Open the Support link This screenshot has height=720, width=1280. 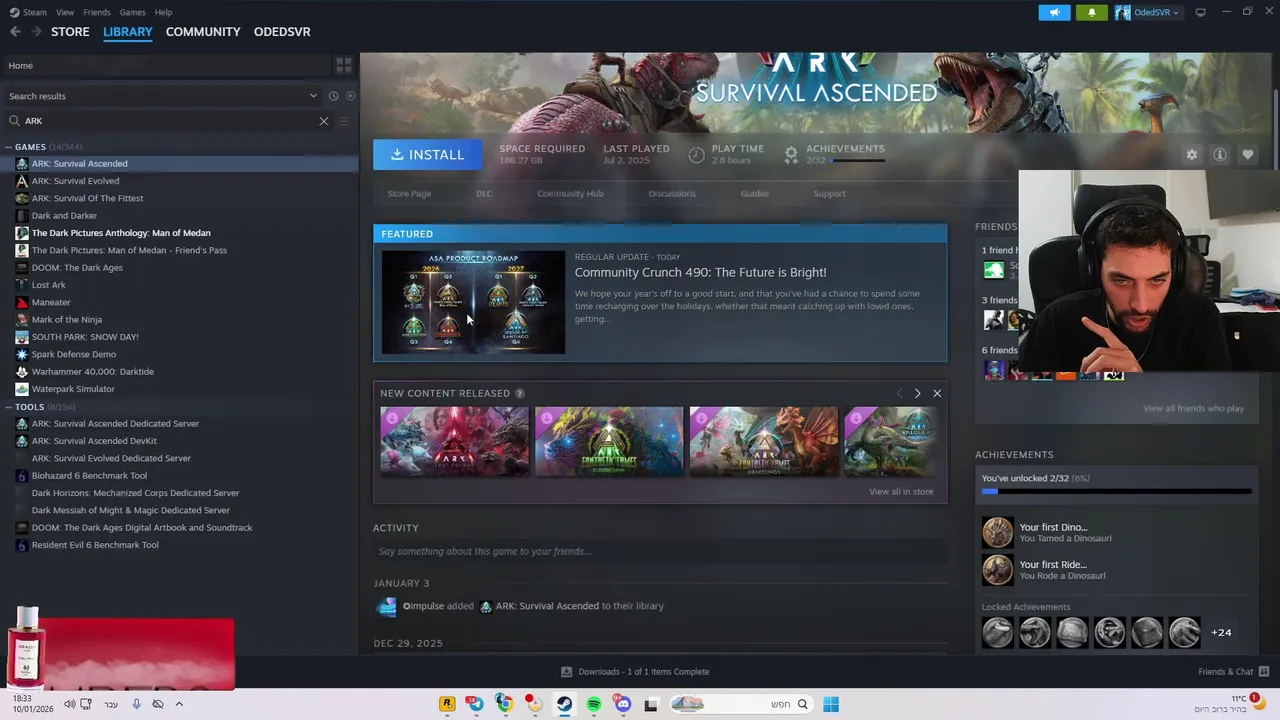pyautogui.click(x=829, y=194)
